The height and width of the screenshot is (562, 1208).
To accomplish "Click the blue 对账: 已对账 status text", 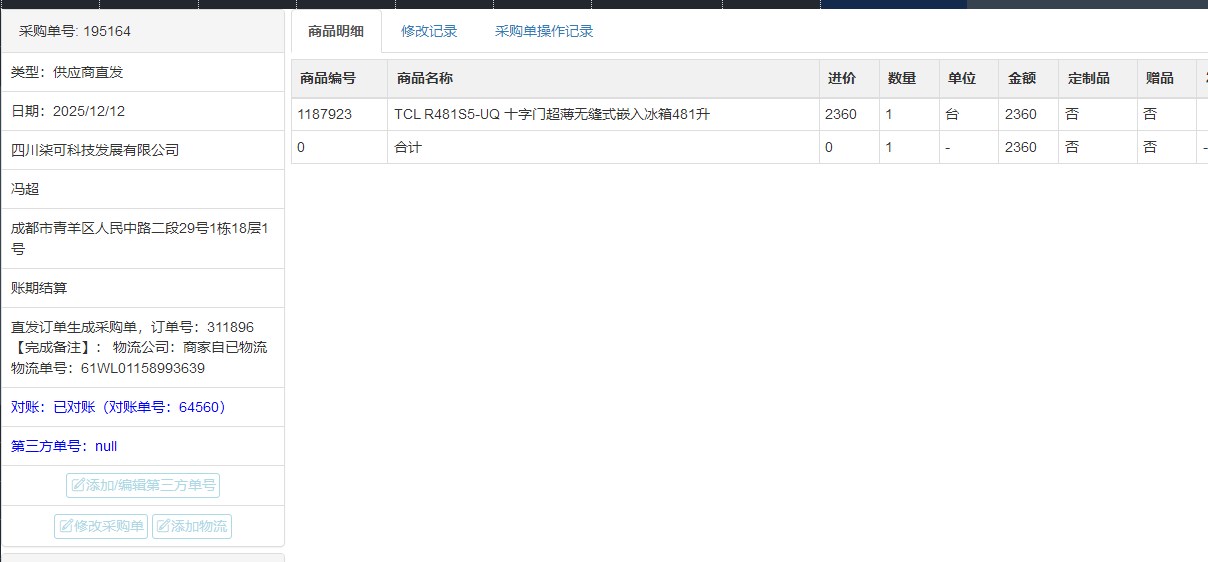I will pos(120,407).
